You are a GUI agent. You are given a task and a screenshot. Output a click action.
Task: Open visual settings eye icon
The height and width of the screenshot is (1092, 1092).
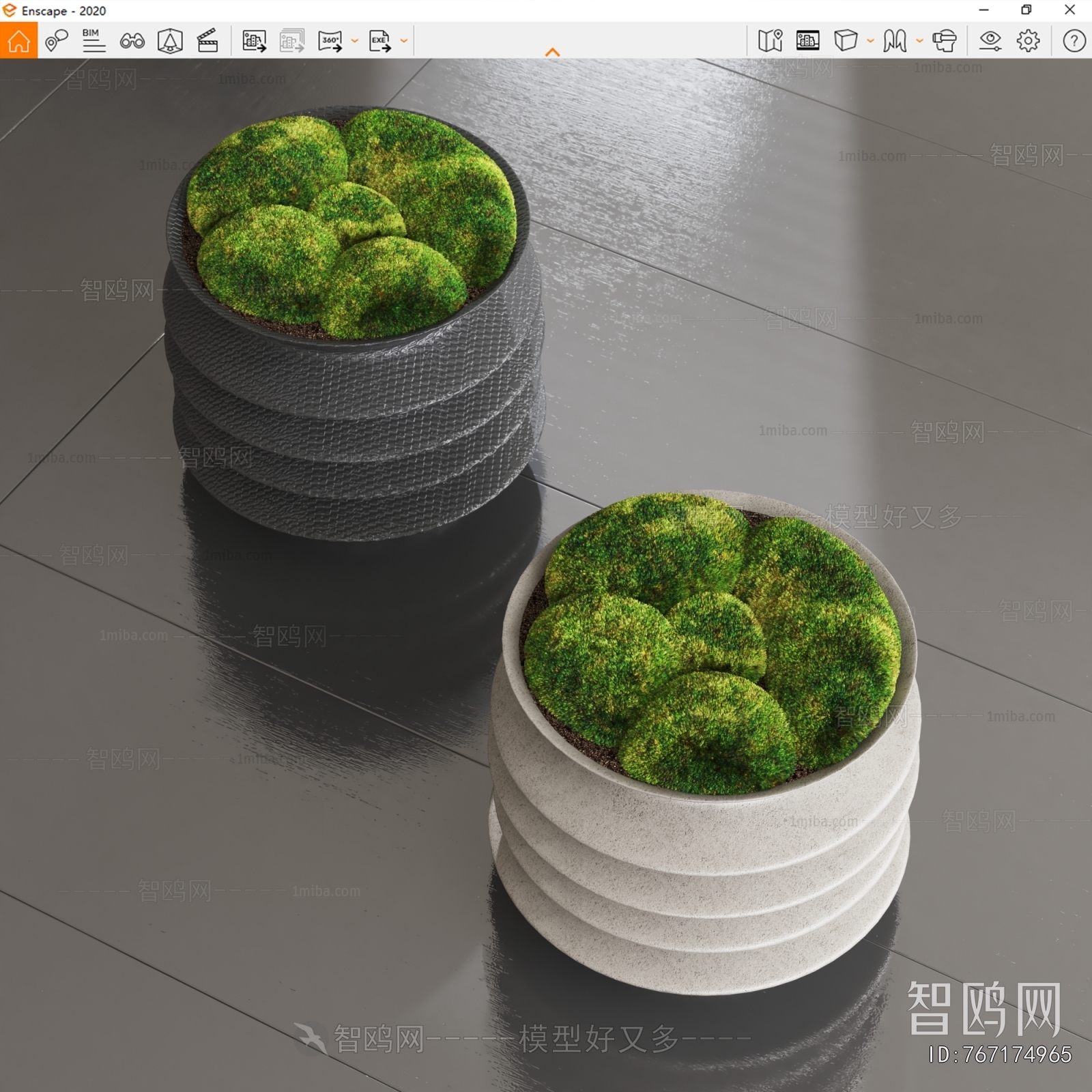coord(990,41)
